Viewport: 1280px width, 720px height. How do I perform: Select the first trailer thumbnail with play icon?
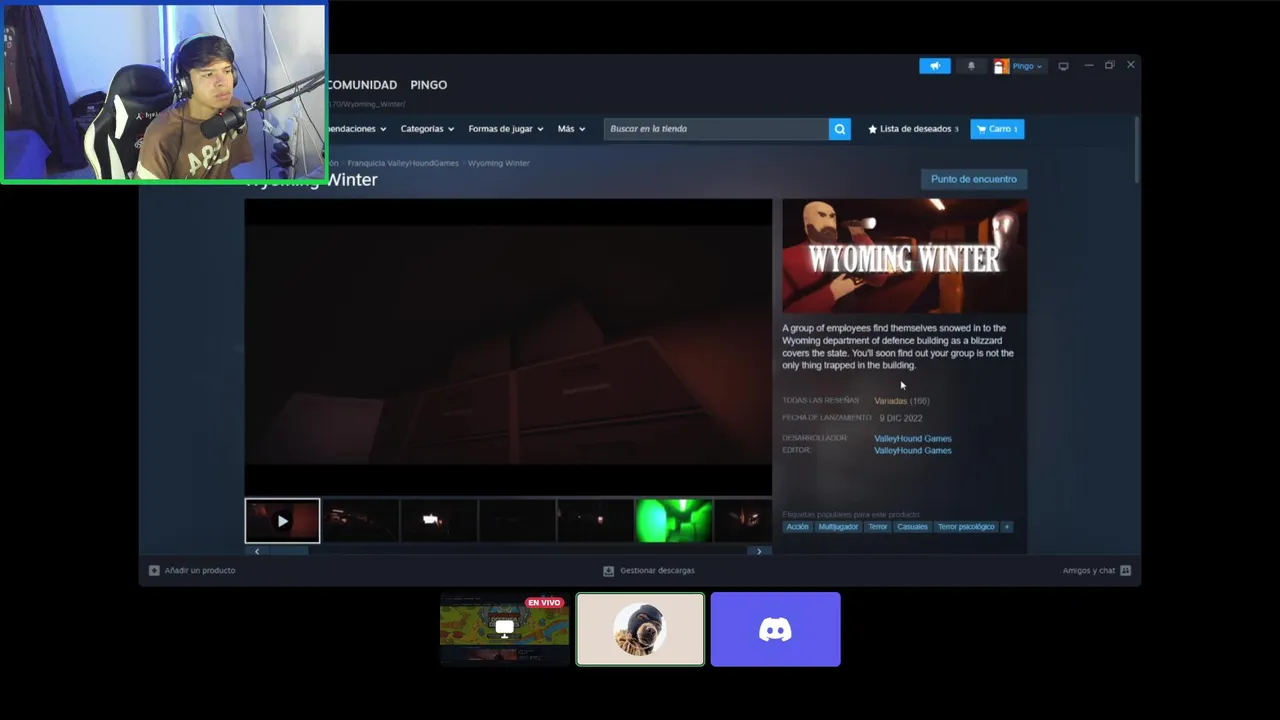282,520
